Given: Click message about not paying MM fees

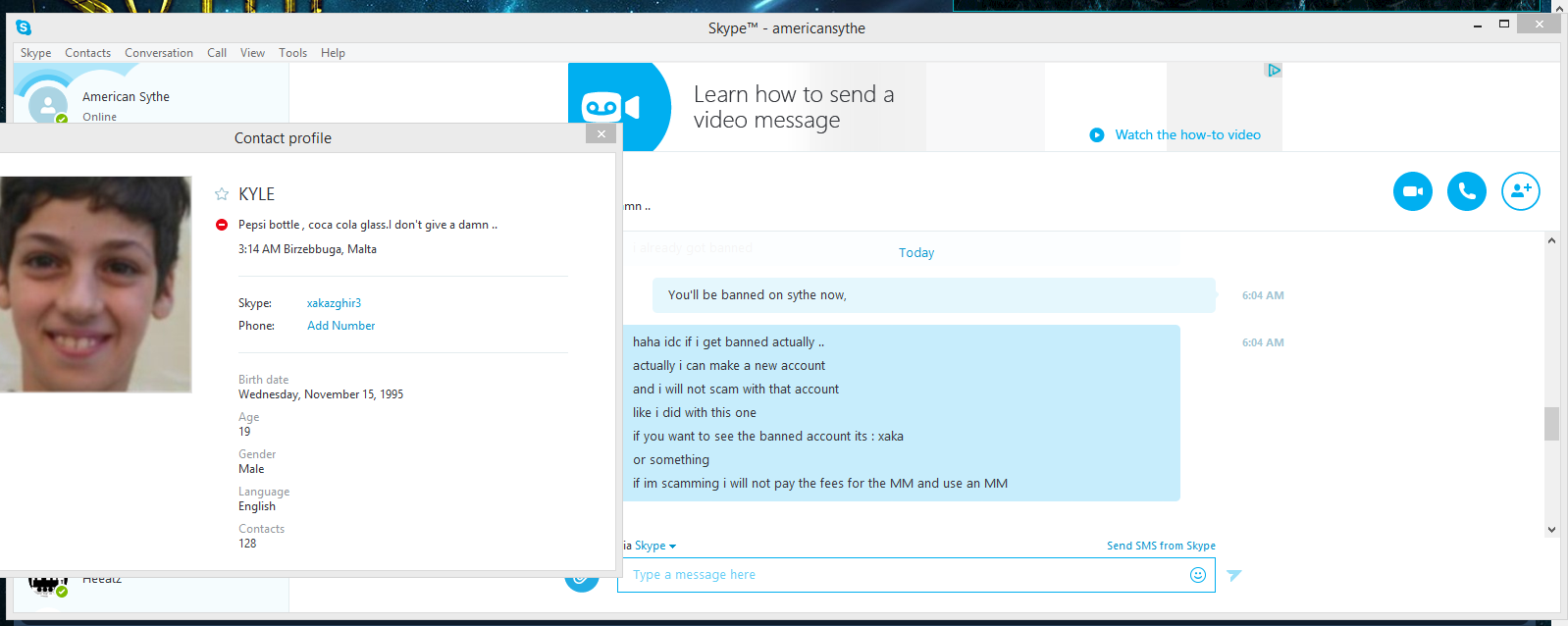Looking at the screenshot, I should (820, 484).
